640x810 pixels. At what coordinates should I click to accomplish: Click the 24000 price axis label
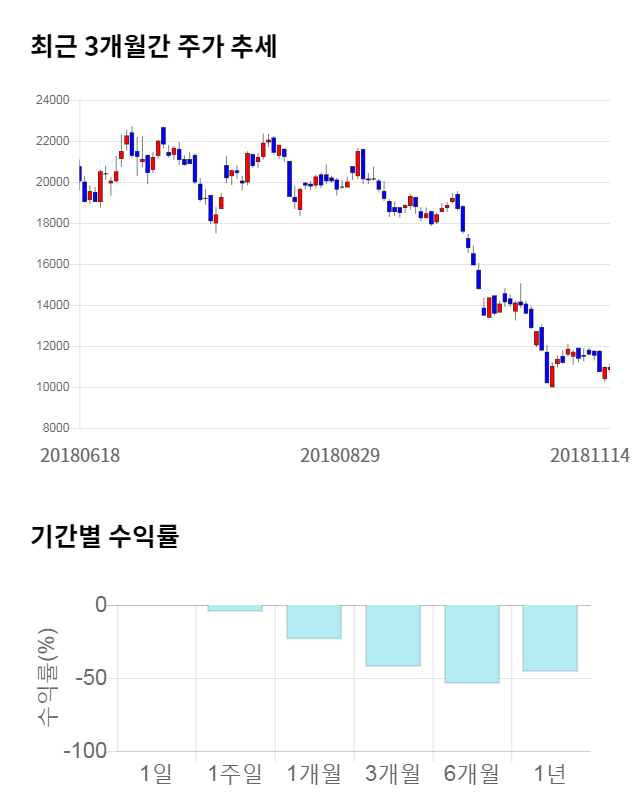[x=54, y=100]
